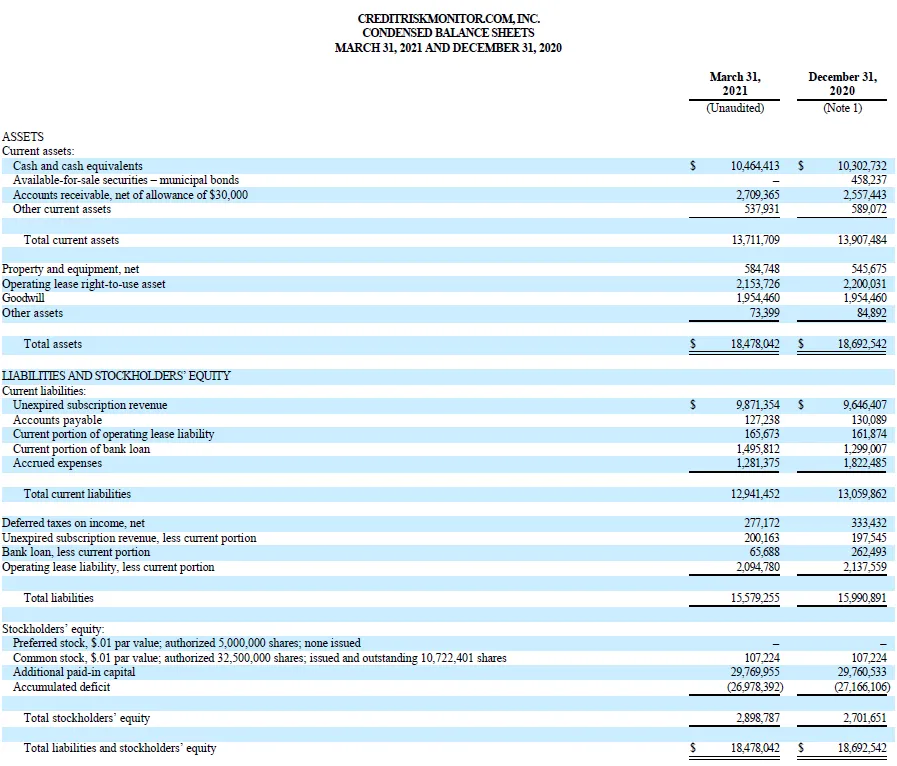Viewport: 897px width, 766px height.
Task: Click accounts receivable value 2,709,365
Action: pyautogui.click(x=757, y=195)
